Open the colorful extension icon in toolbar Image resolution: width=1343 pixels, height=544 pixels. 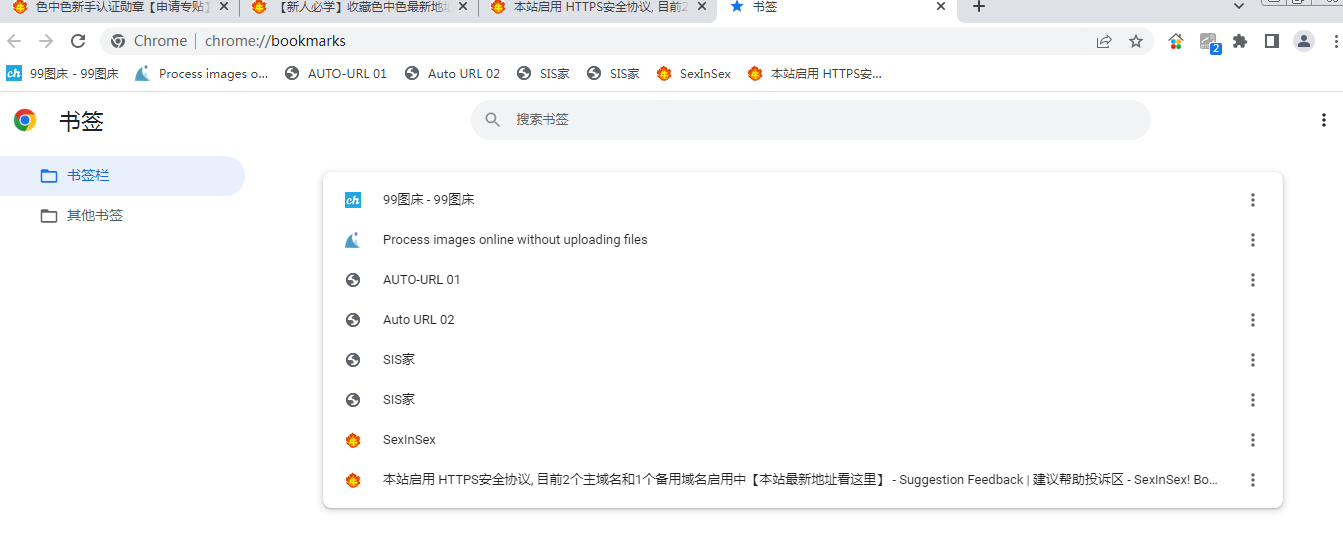[x=1176, y=41]
